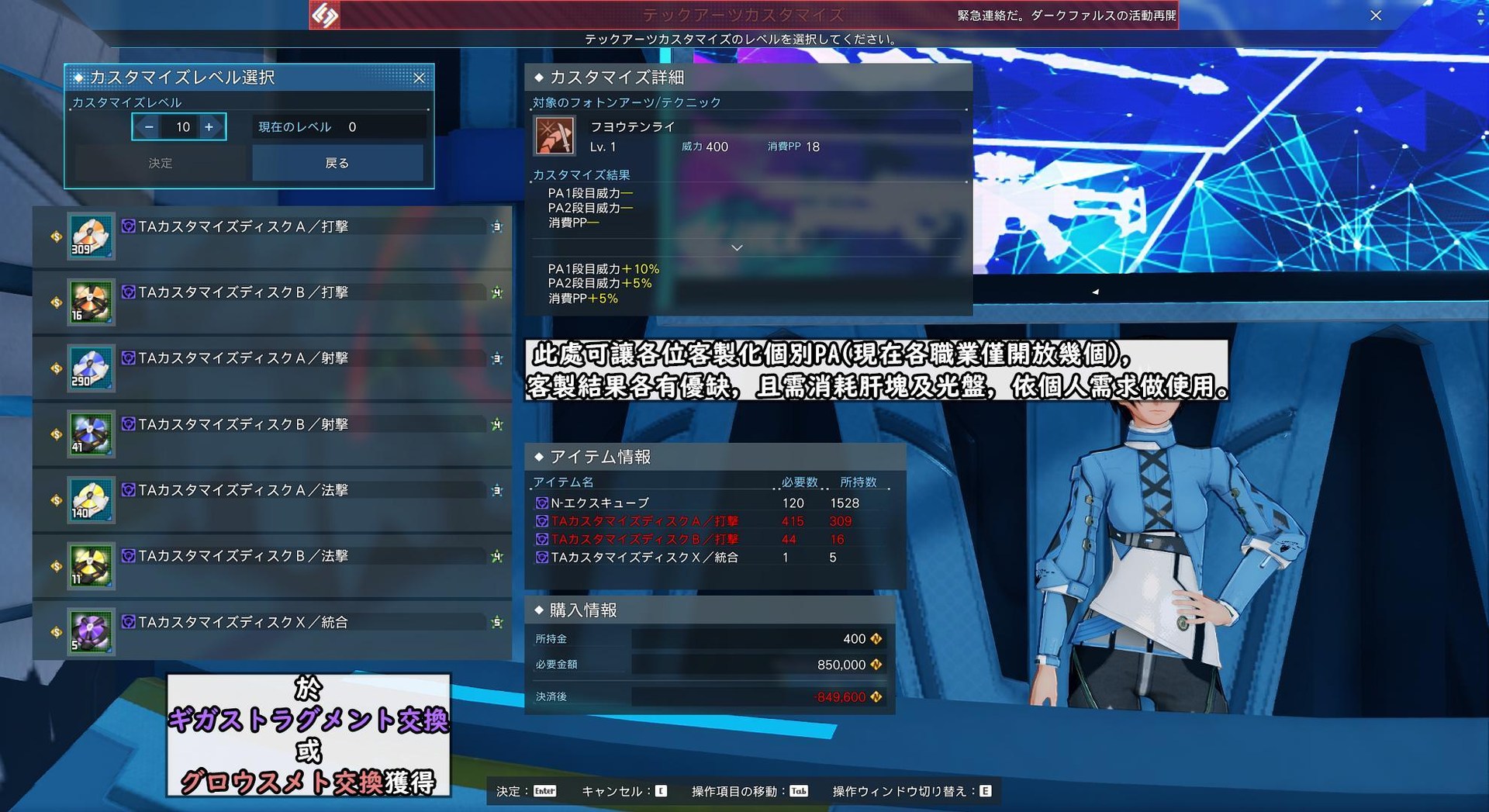The image size is (1489, 812).
Task: Click red TAカスタマイズディスクA/打撃 requirement row
Action: click(x=712, y=521)
